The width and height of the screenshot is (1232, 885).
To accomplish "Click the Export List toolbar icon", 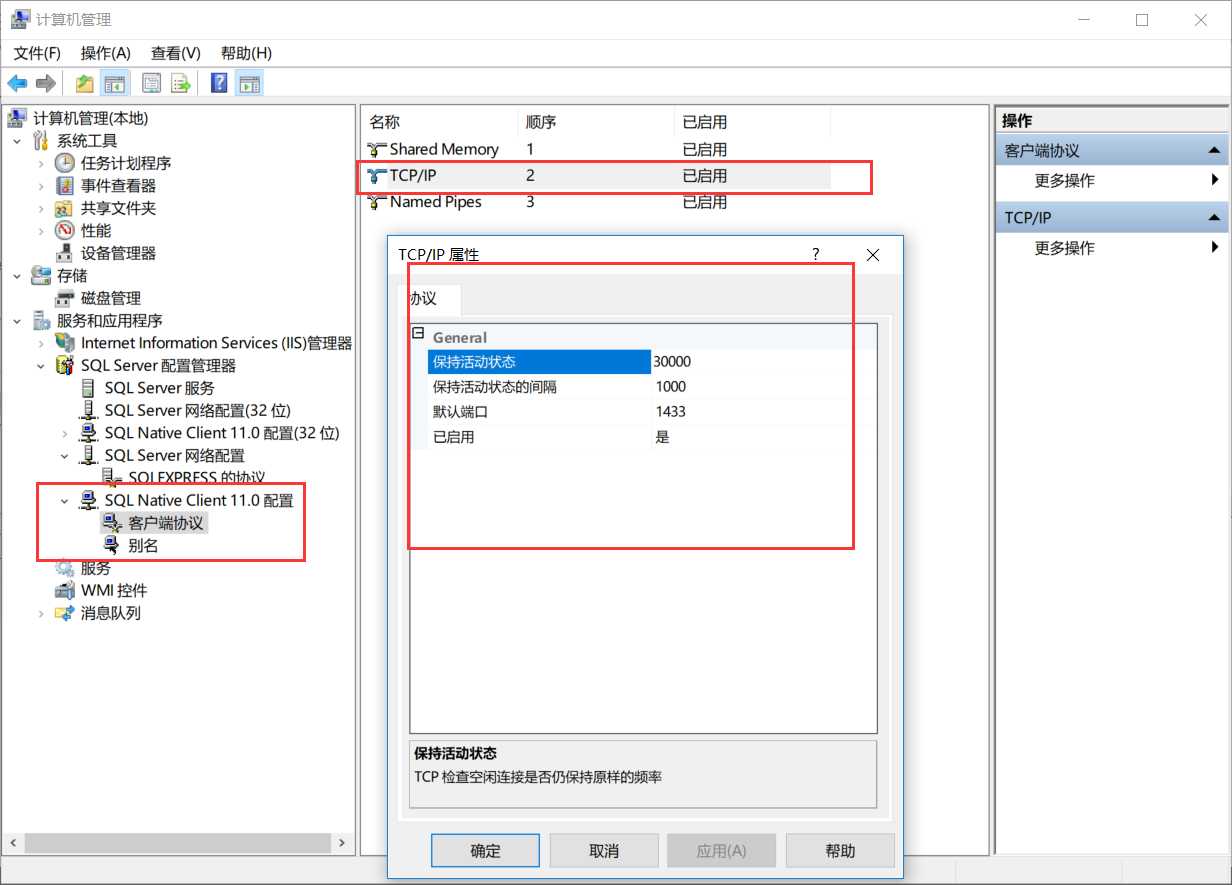I will click(181, 84).
